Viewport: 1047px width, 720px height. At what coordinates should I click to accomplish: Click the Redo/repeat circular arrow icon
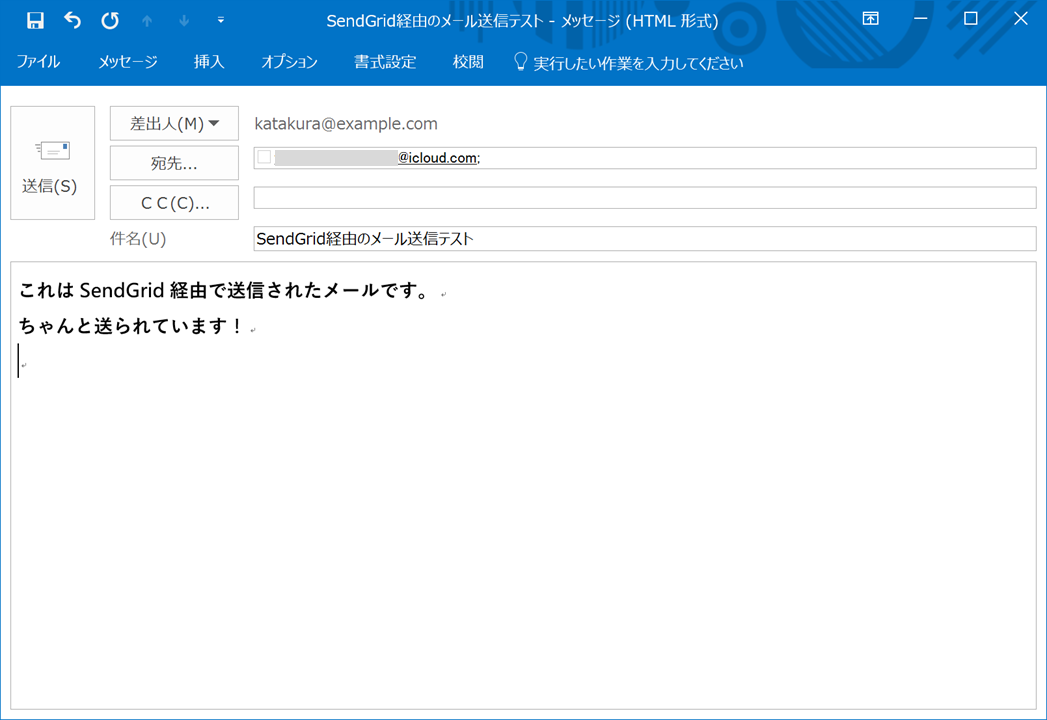[x=110, y=21]
